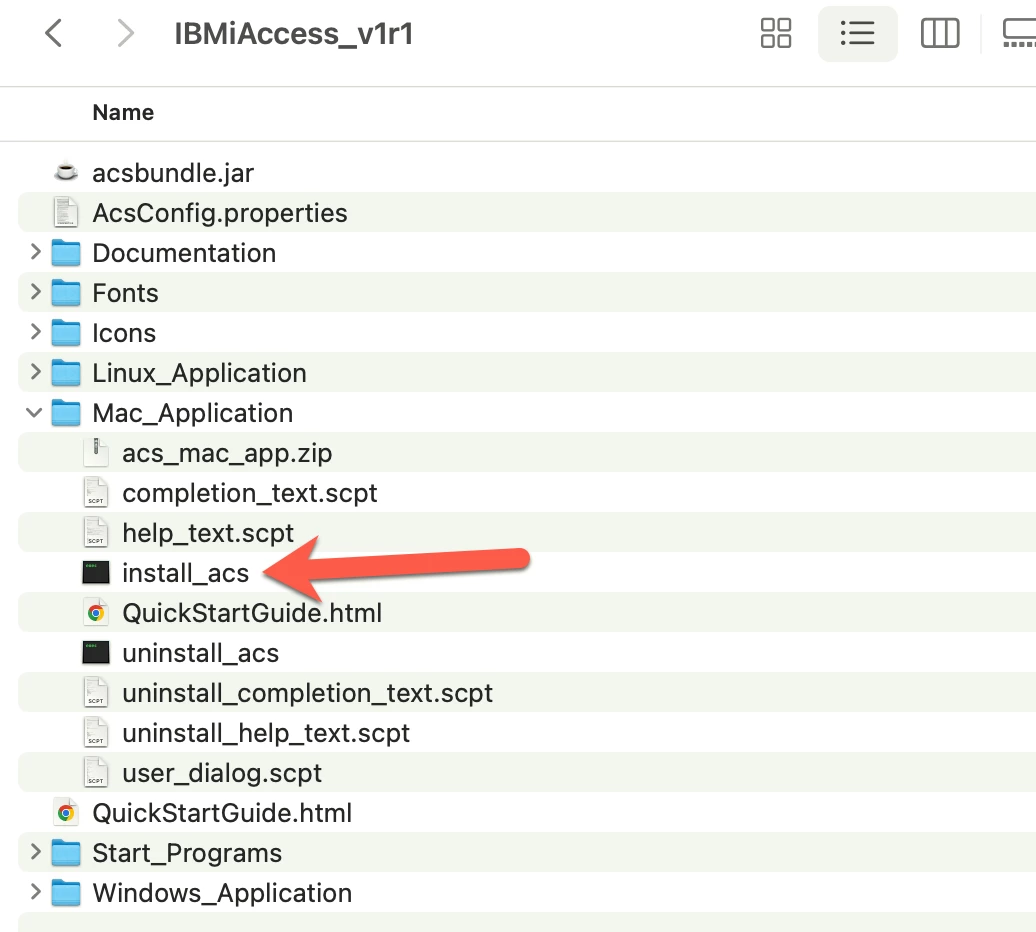Select the Fonts folder name
The height and width of the screenshot is (932, 1036).
click(x=126, y=293)
